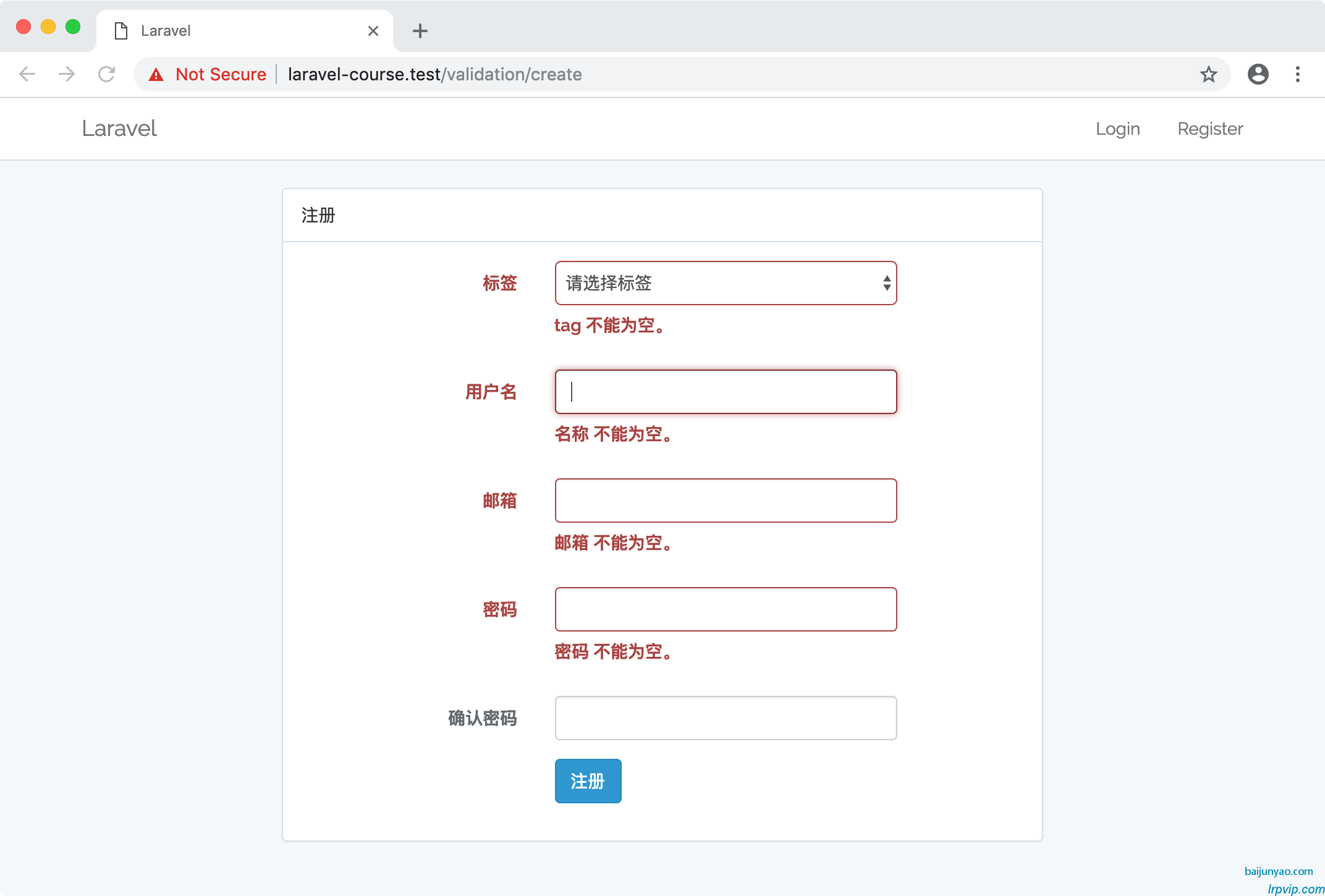Click the browser back arrow
Screen dimensions: 1325x896
pyautogui.click(x=27, y=74)
